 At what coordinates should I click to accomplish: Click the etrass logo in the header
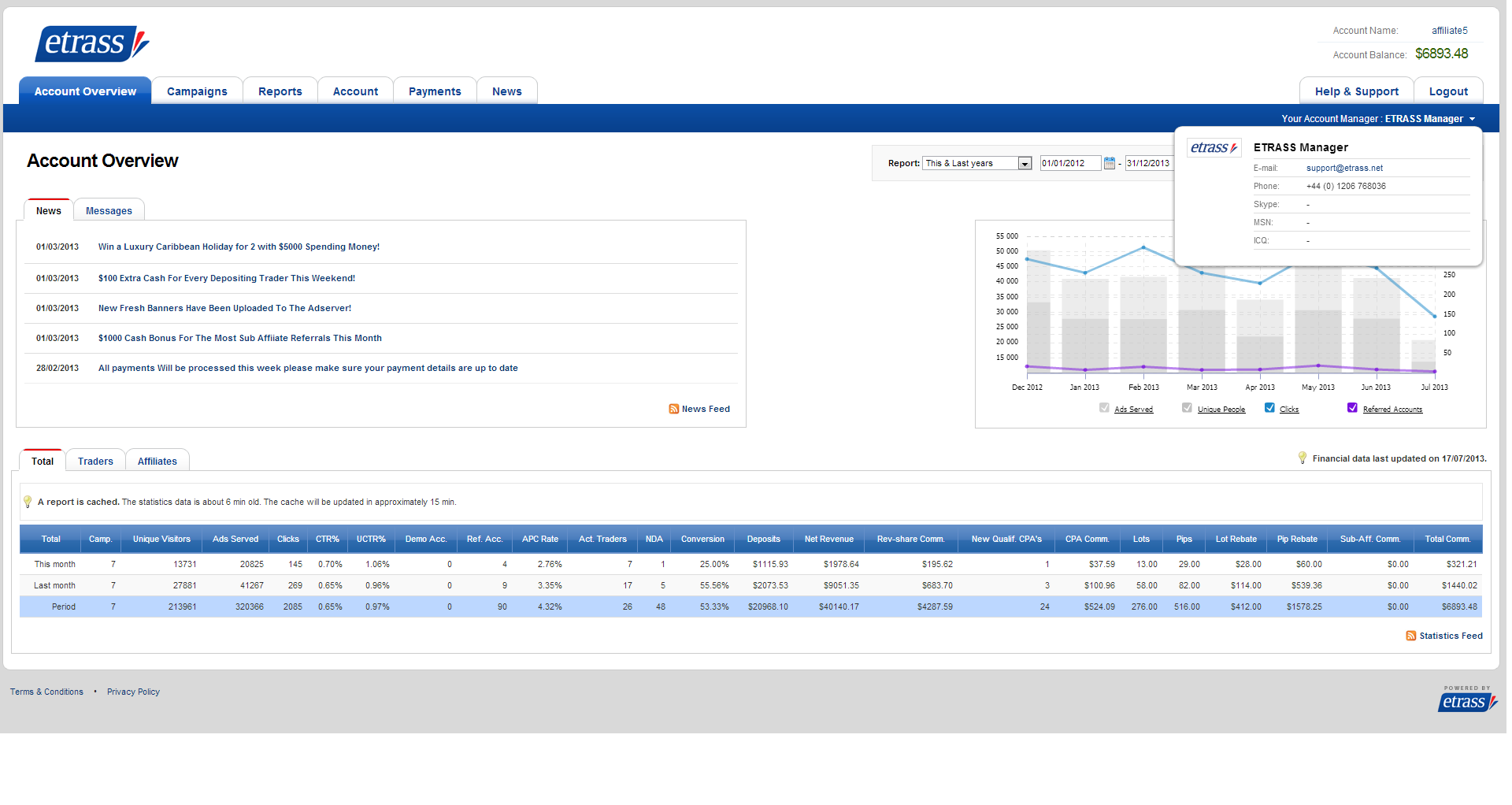click(x=91, y=43)
